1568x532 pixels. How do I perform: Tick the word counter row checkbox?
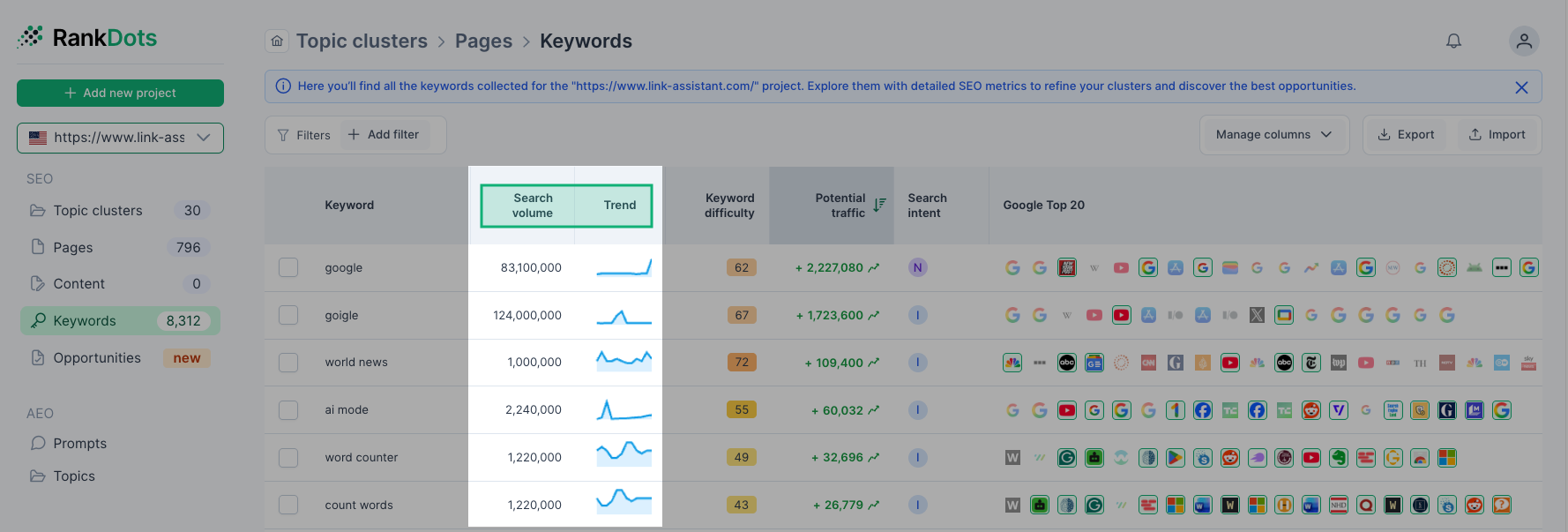tap(288, 457)
